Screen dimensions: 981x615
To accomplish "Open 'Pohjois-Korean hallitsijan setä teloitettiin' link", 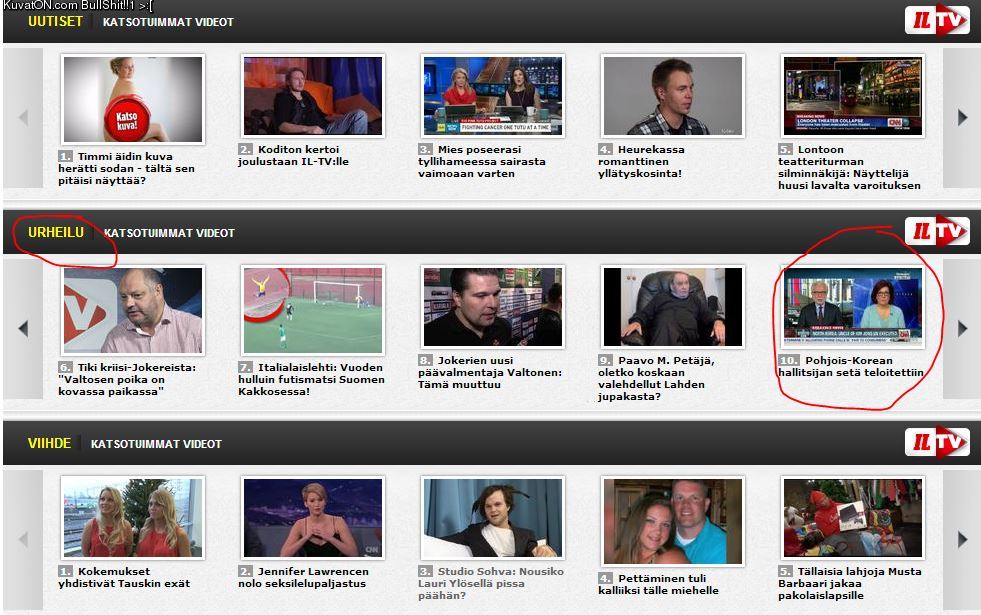I will [850, 366].
